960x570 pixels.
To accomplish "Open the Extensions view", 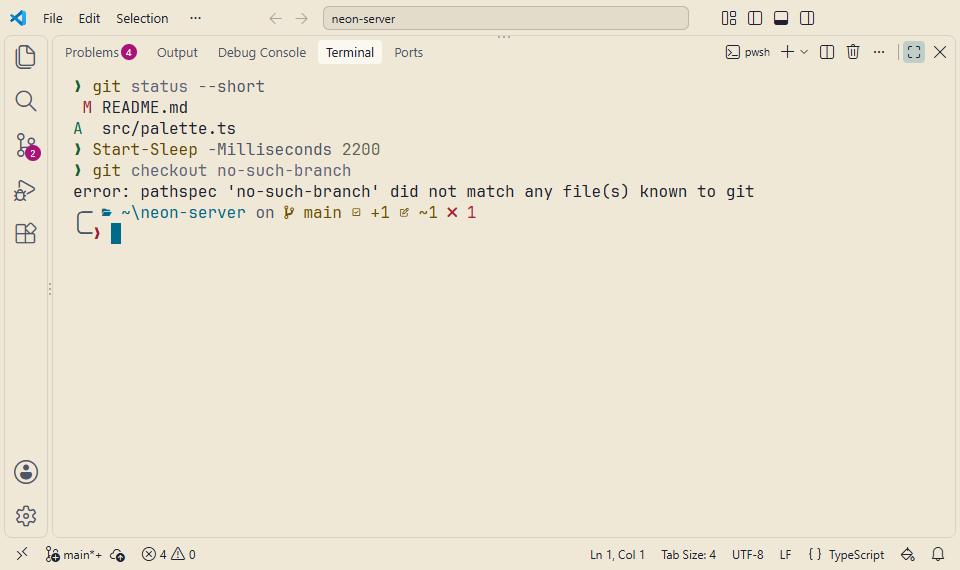I will [x=26, y=233].
